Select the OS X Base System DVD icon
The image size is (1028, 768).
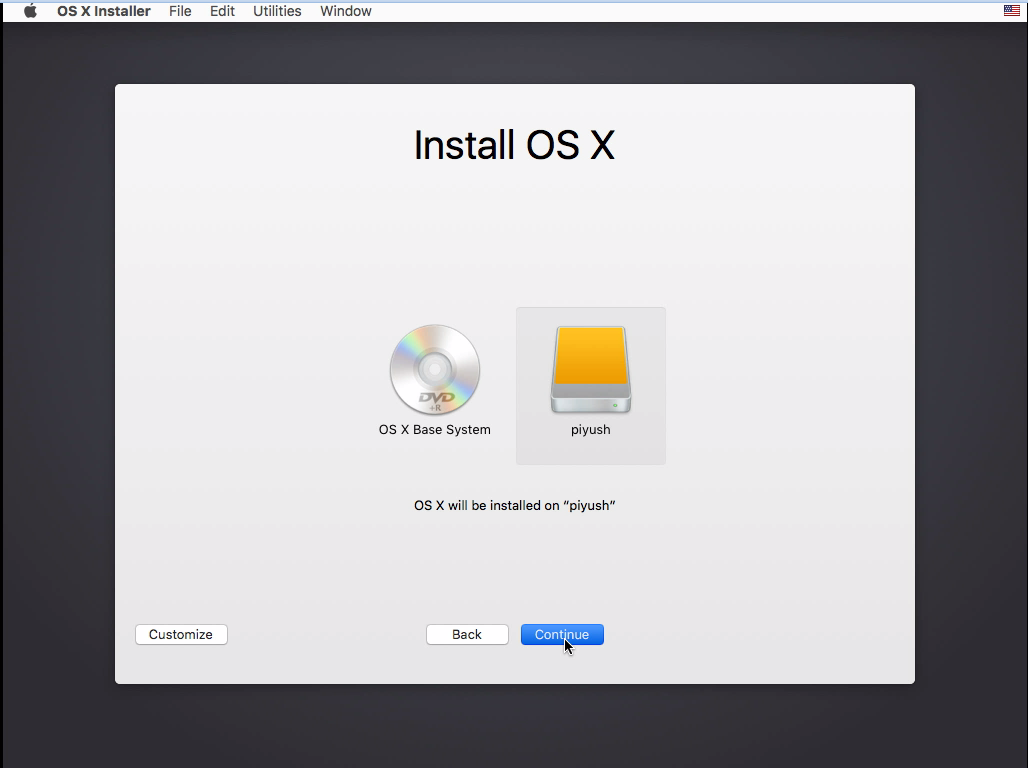435,369
